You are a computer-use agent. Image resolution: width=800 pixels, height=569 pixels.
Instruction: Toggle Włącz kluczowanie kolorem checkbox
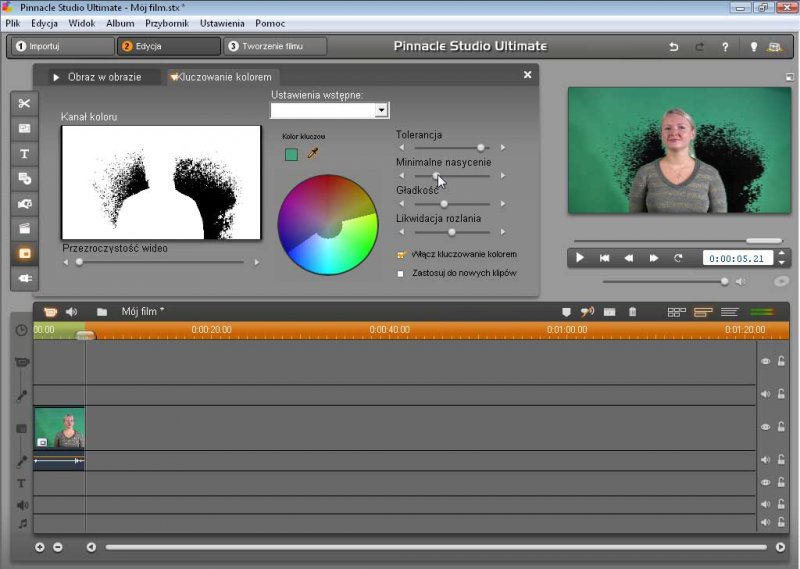coord(401,255)
